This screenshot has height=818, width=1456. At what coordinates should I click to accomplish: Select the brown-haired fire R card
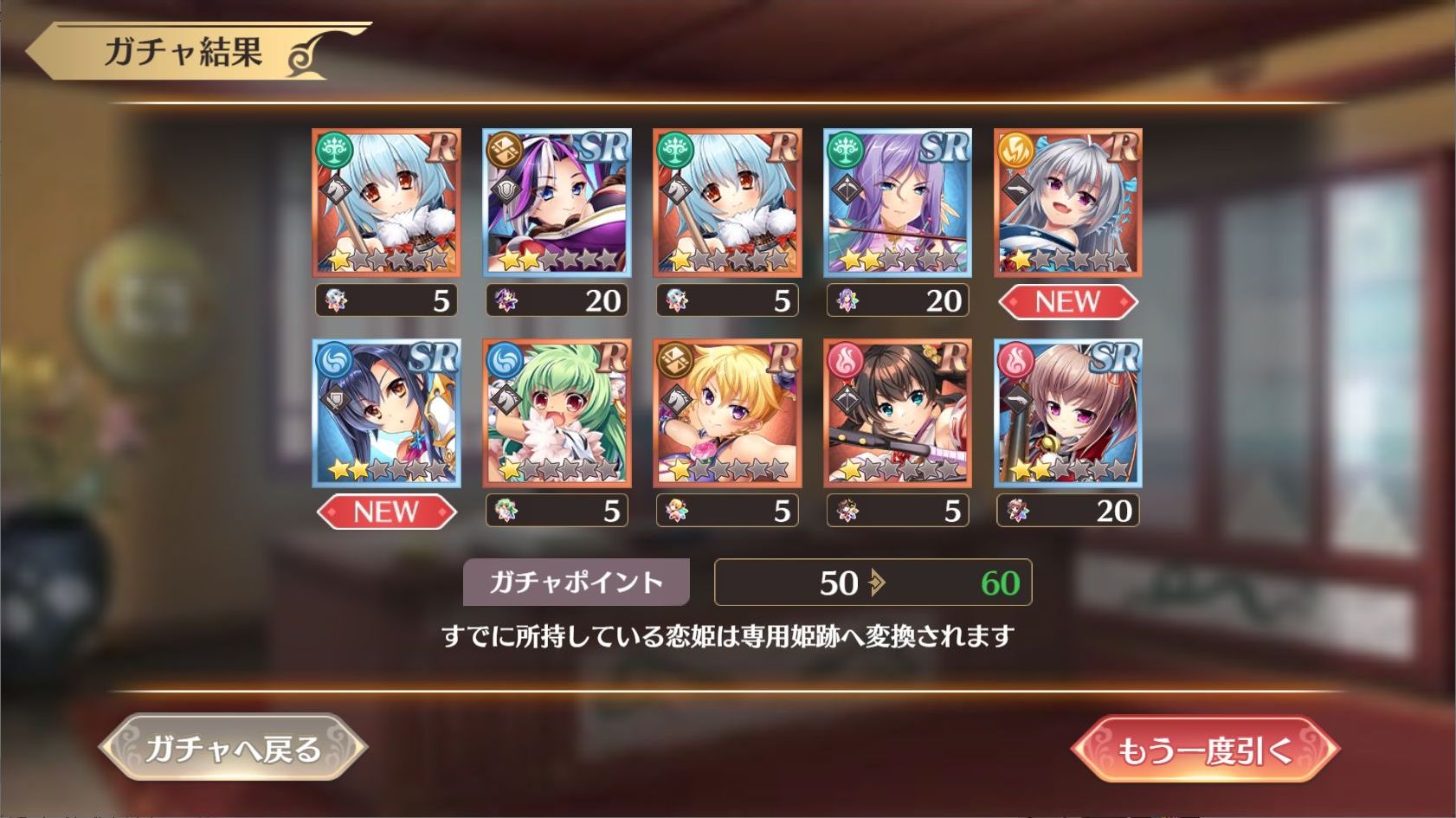pos(898,413)
